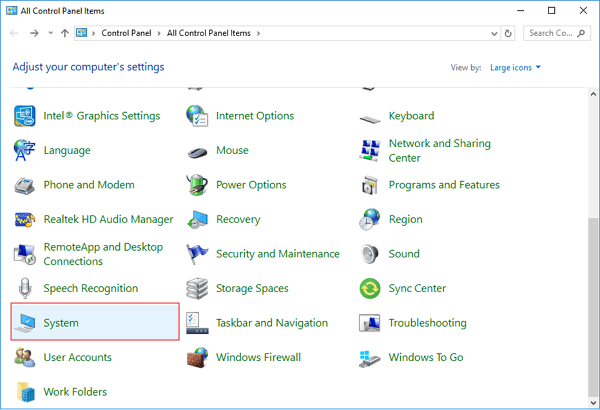Open the Intel Graphics Settings icon

[x=25, y=116]
